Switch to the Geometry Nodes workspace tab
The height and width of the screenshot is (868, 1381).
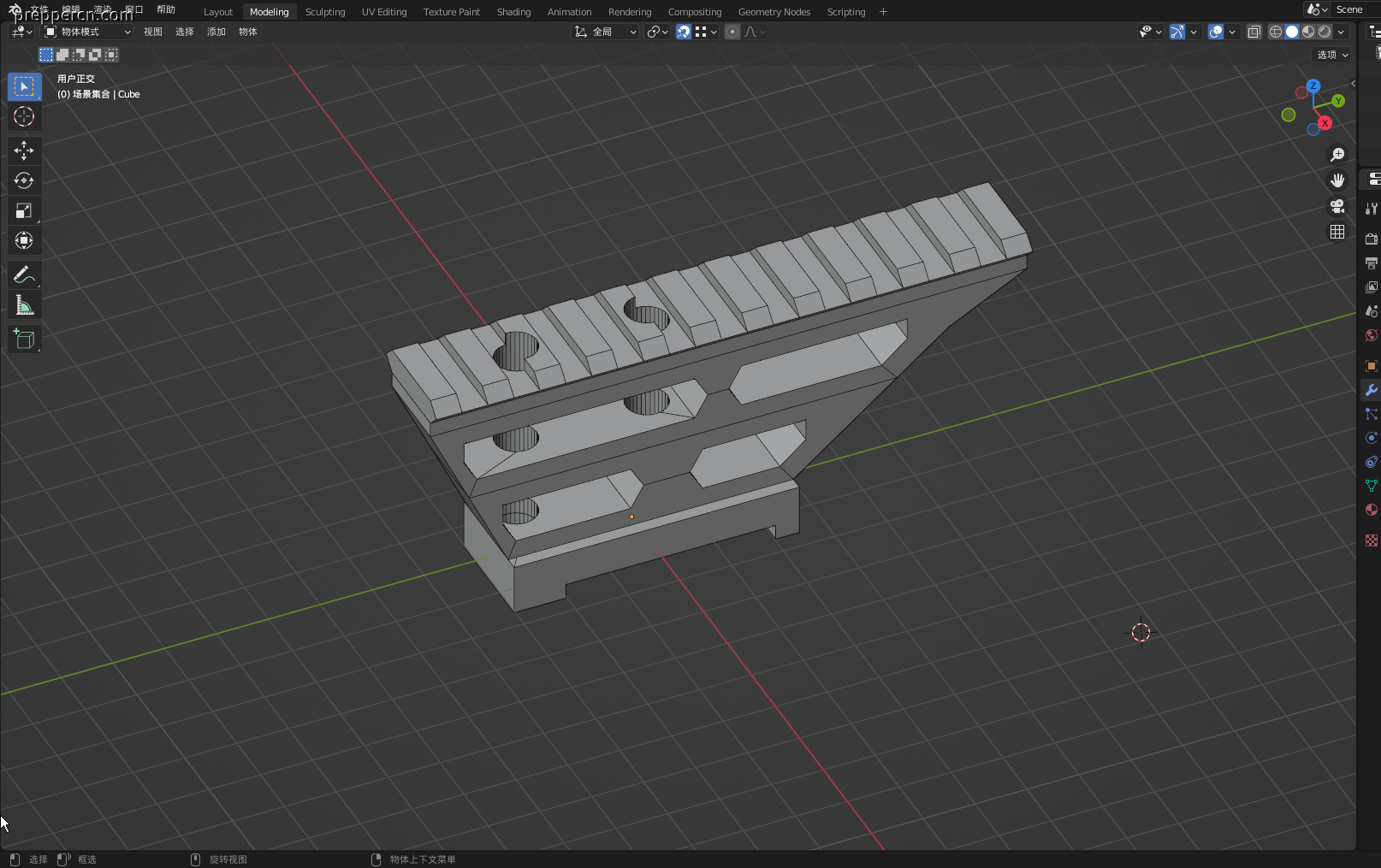point(774,12)
